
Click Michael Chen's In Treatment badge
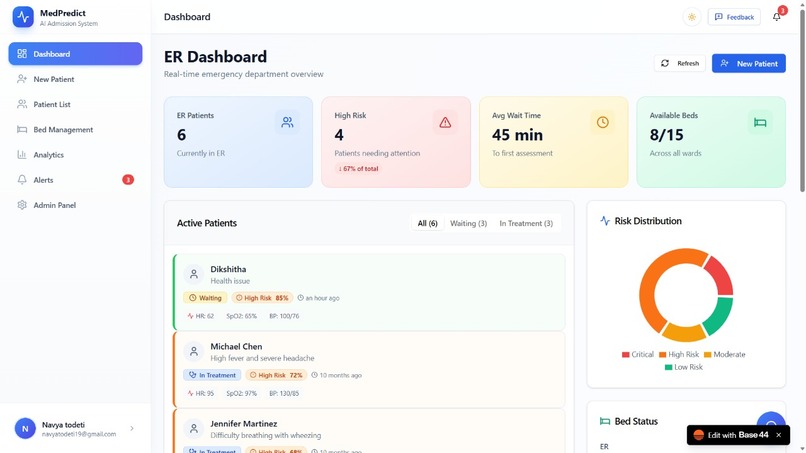[x=212, y=375]
